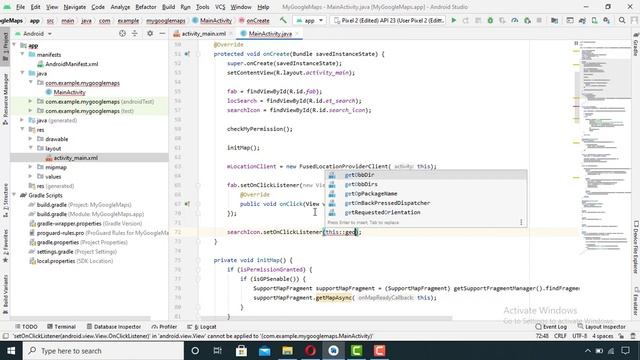Open the Database Inspector tool window

point(113,327)
